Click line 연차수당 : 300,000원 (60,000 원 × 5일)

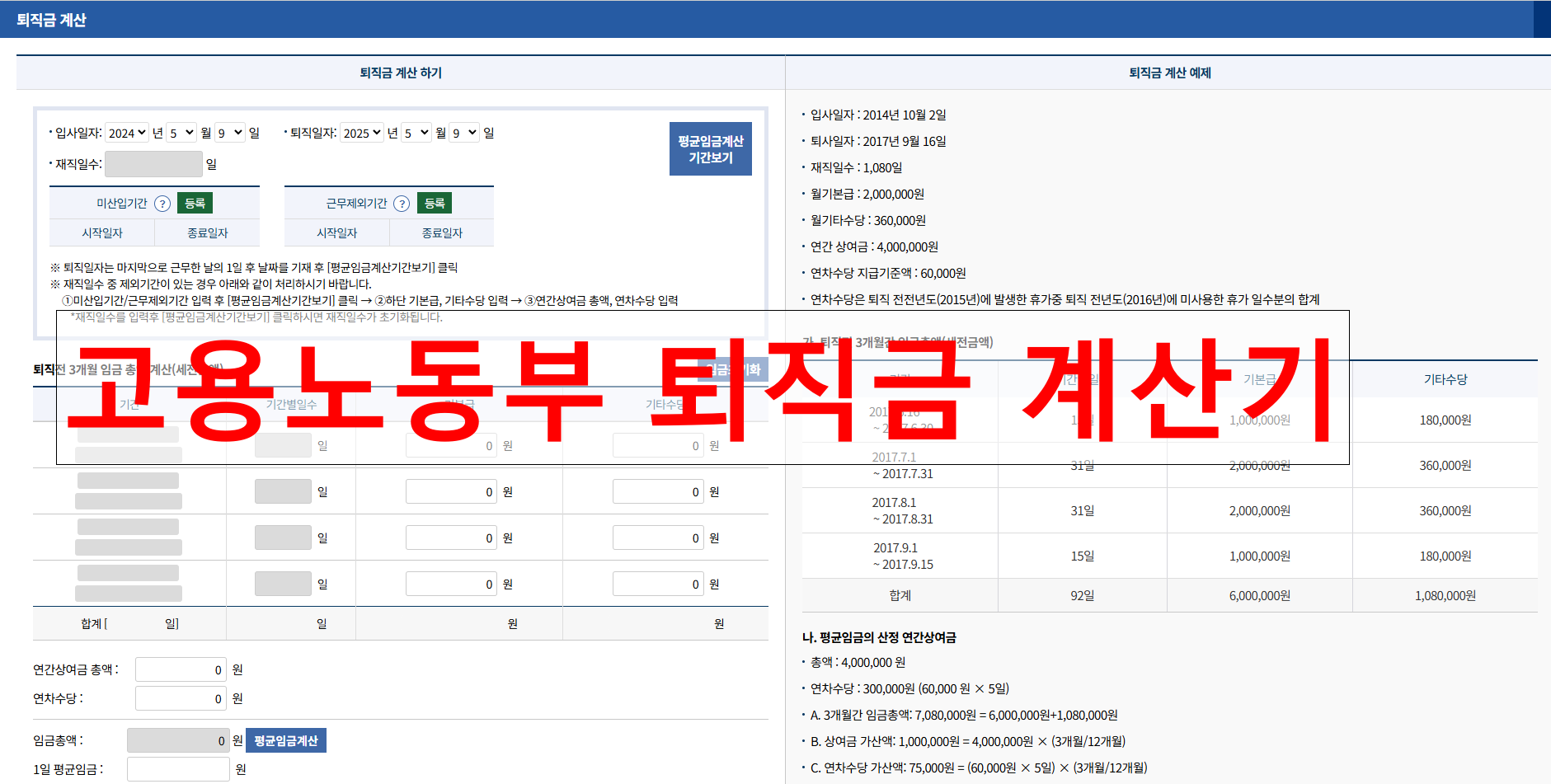coord(909,688)
